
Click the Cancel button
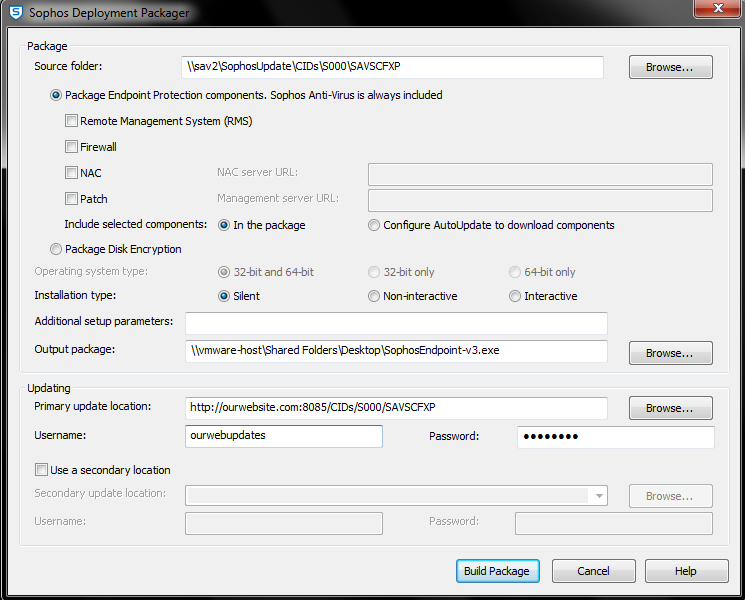tap(593, 571)
